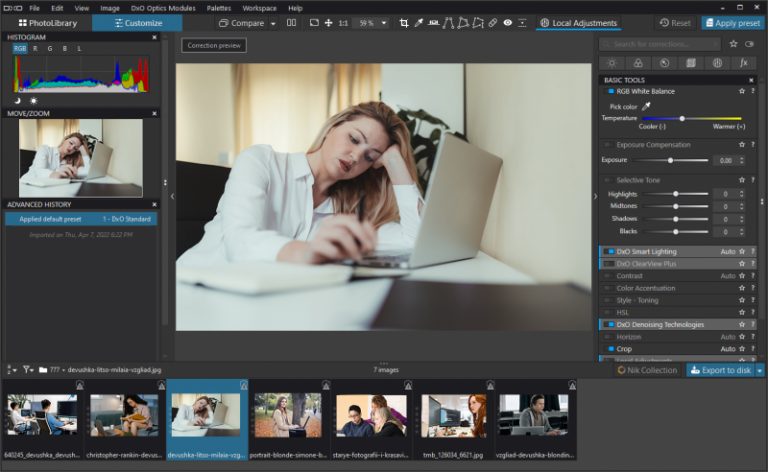
Task: Pick the white balance eyedropper in the toolbar
Action: tap(418, 22)
